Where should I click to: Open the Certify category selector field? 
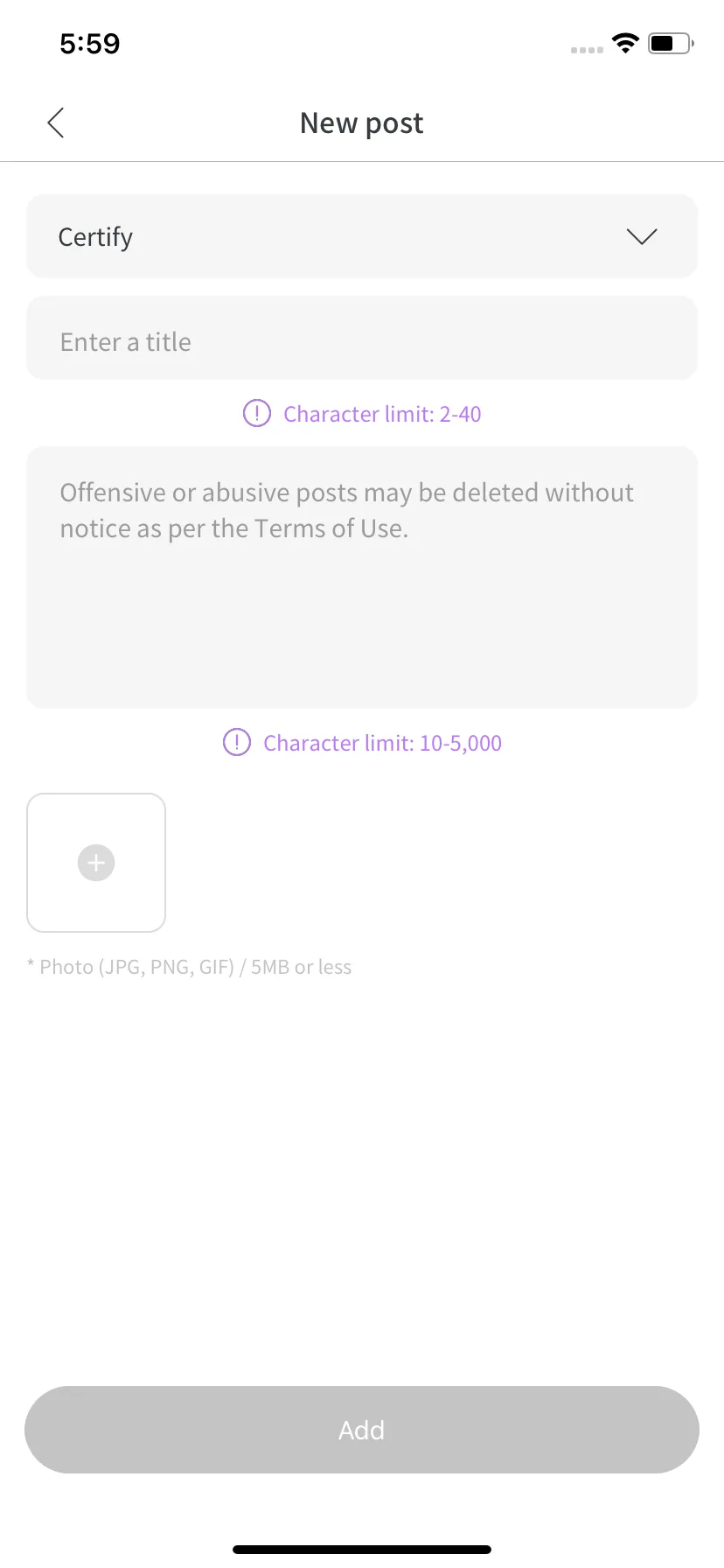click(x=362, y=237)
